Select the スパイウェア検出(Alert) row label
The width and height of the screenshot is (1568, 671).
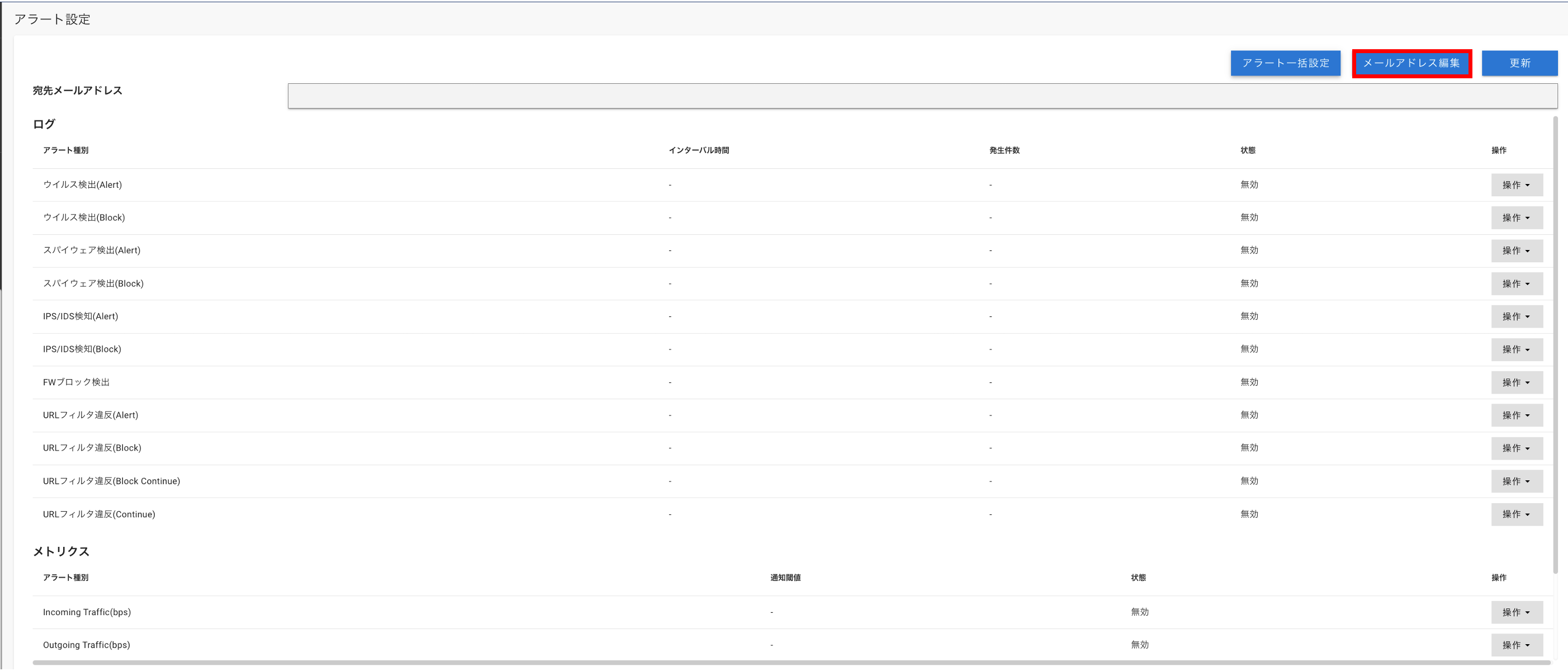point(91,251)
